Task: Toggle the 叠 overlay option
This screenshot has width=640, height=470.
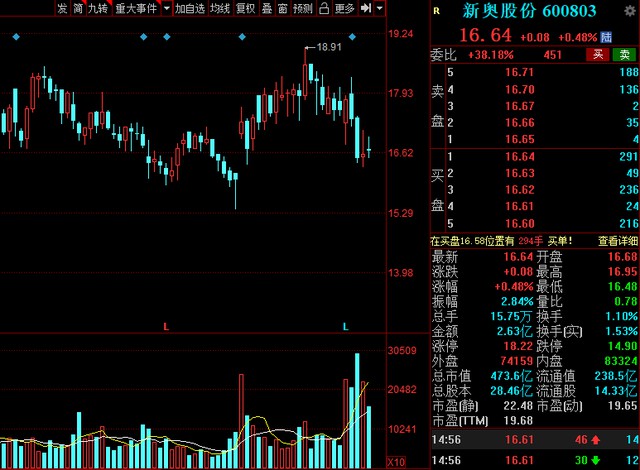Action: tap(267, 8)
